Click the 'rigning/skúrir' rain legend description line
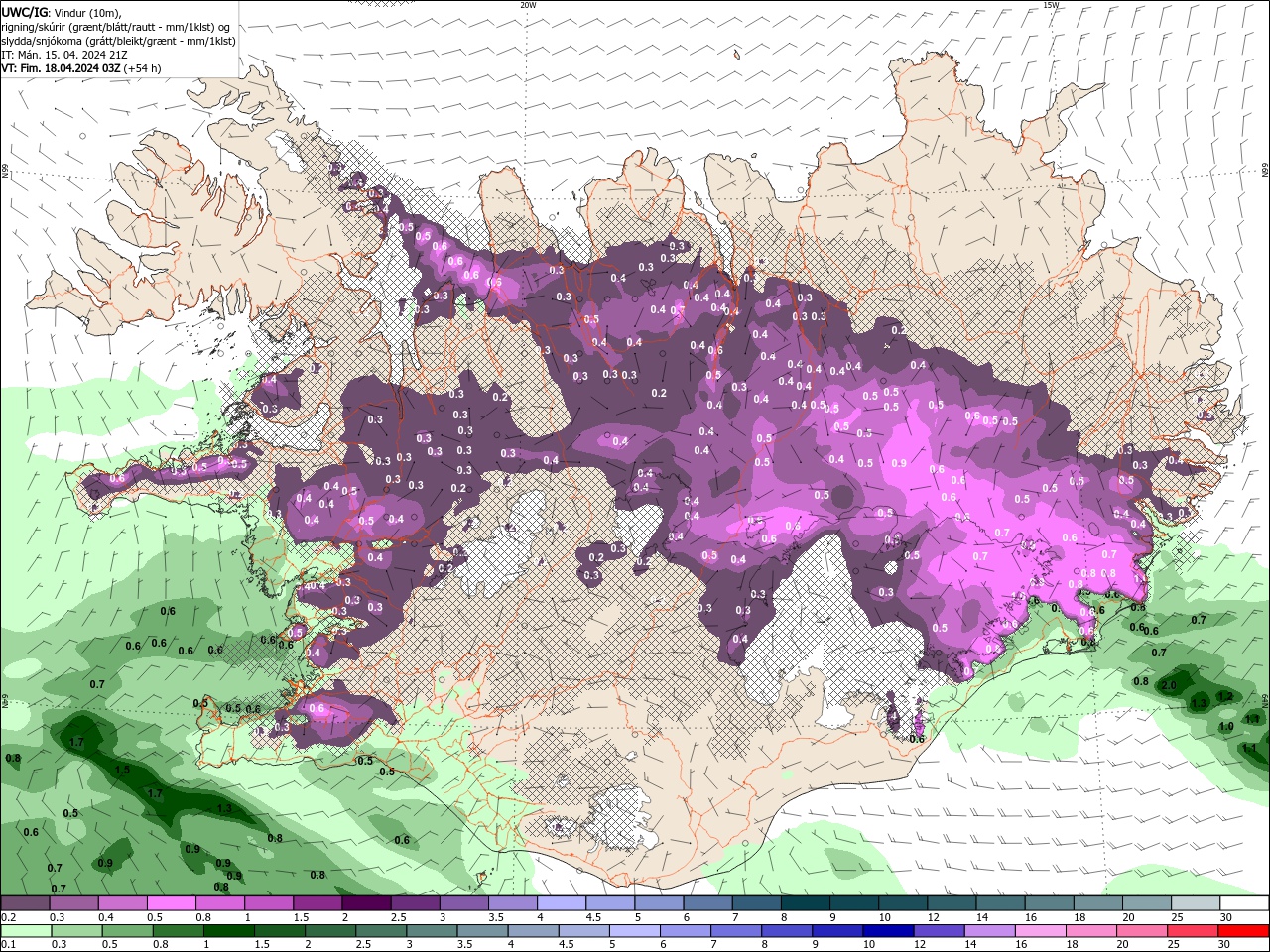 (x=117, y=27)
